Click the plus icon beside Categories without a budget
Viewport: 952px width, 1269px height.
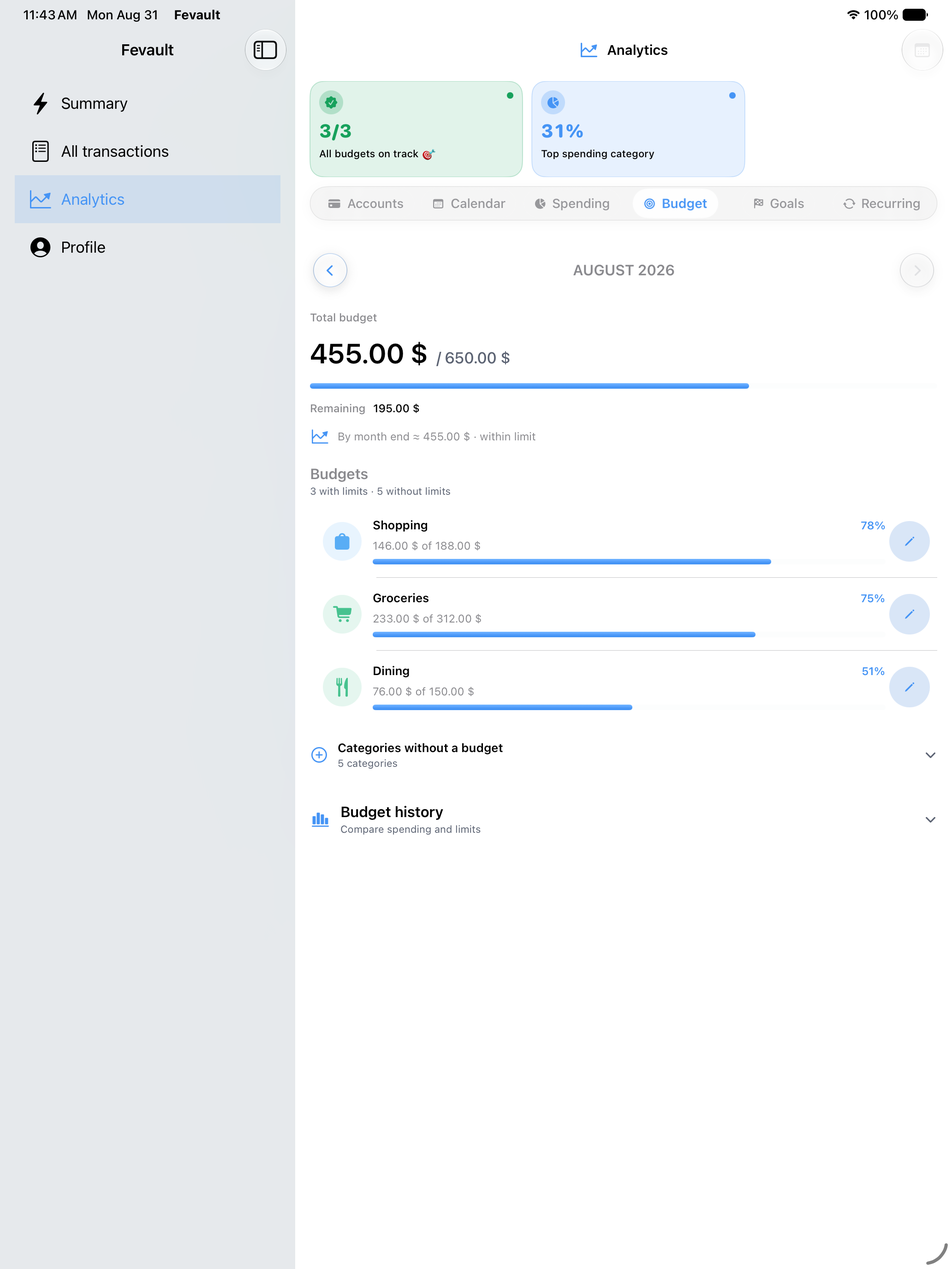click(319, 756)
